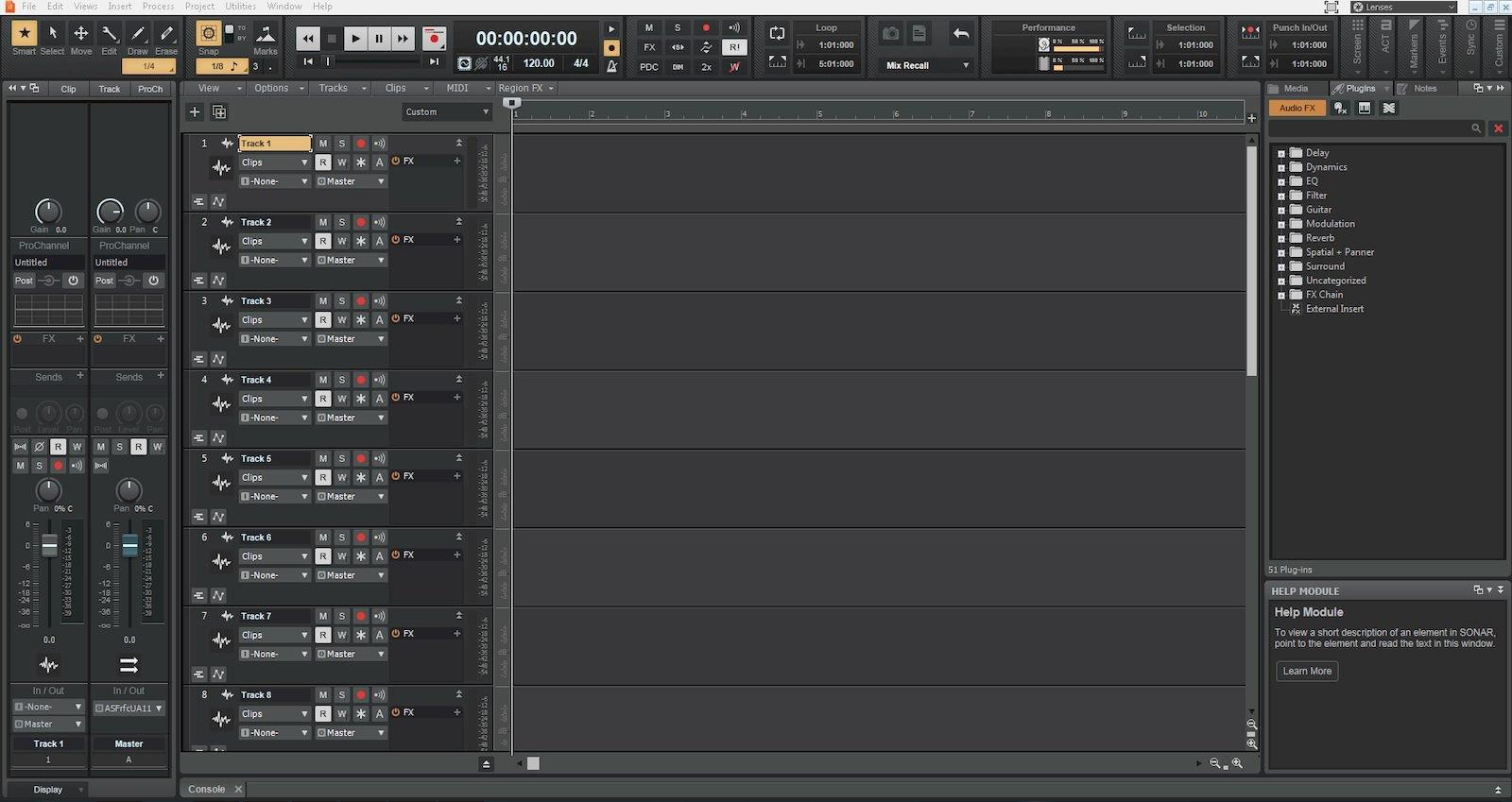The height and width of the screenshot is (802, 1512).
Task: Toggle the Snap to grid button
Action: point(209,34)
